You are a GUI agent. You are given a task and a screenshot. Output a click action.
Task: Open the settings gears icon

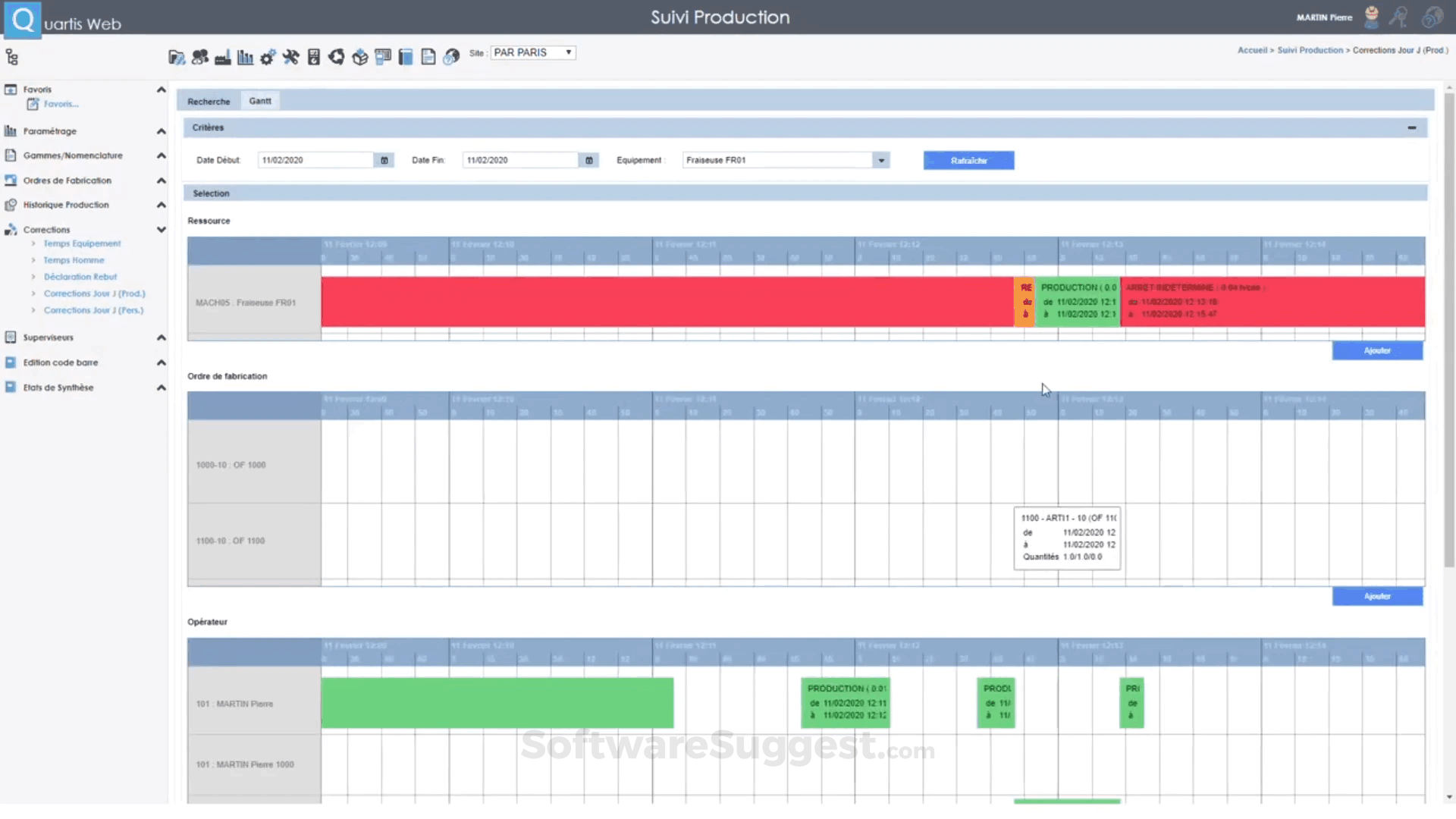pyautogui.click(x=268, y=57)
